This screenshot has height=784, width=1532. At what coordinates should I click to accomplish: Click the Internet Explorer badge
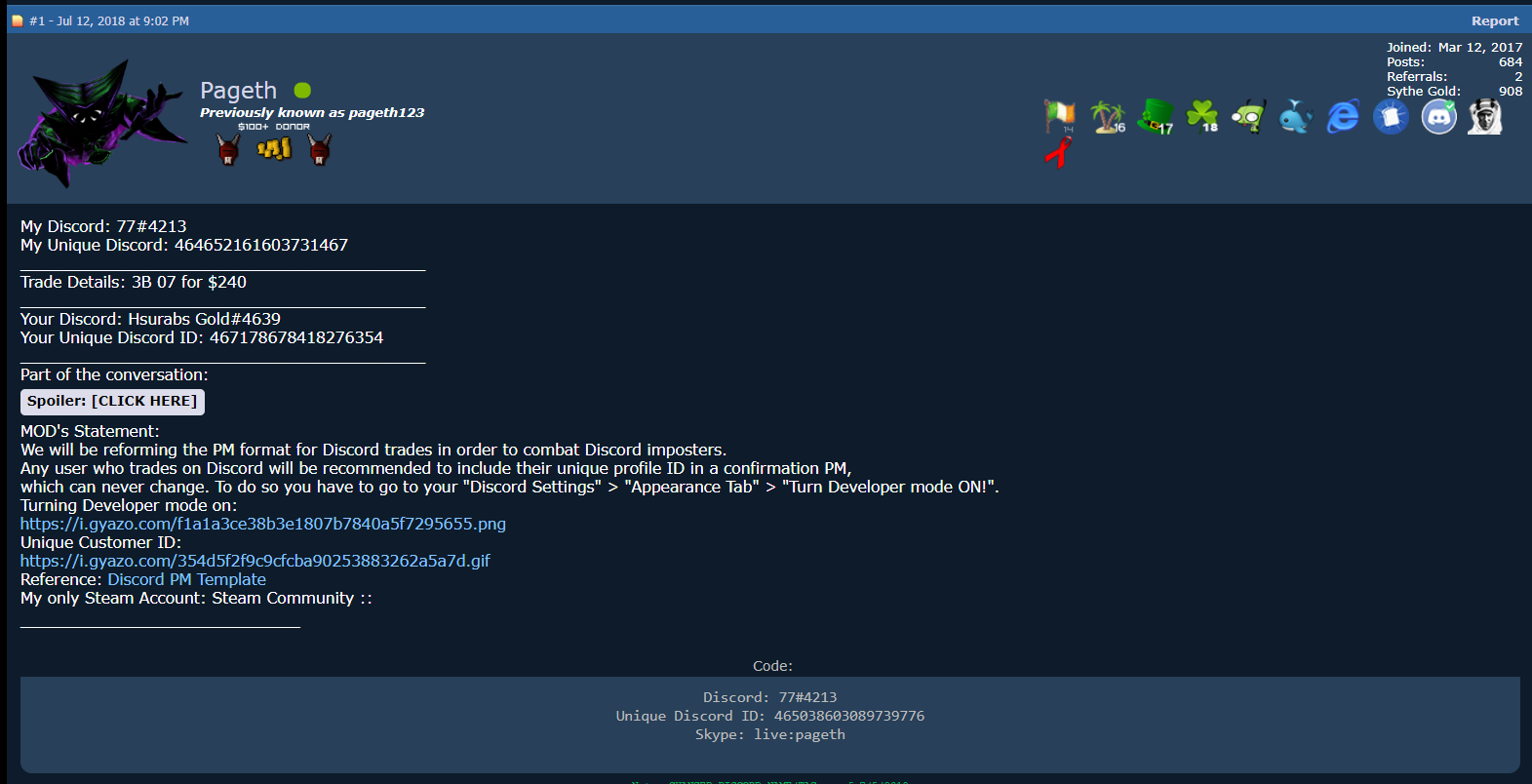pyautogui.click(x=1343, y=117)
